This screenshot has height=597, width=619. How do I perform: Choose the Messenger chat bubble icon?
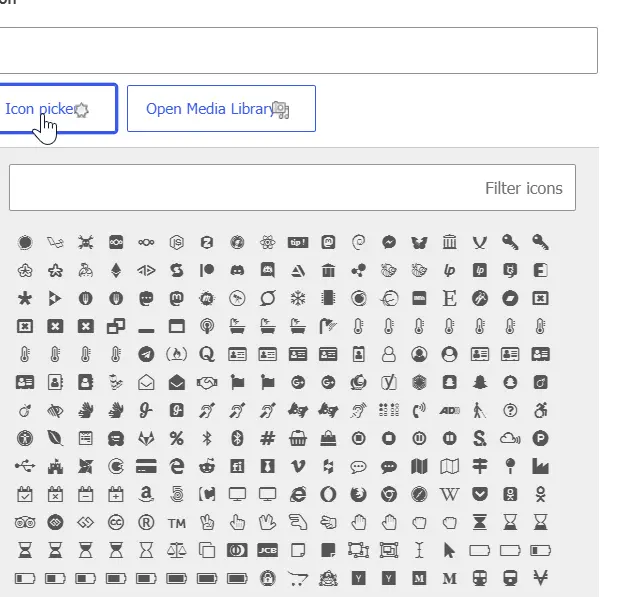(x=389, y=242)
